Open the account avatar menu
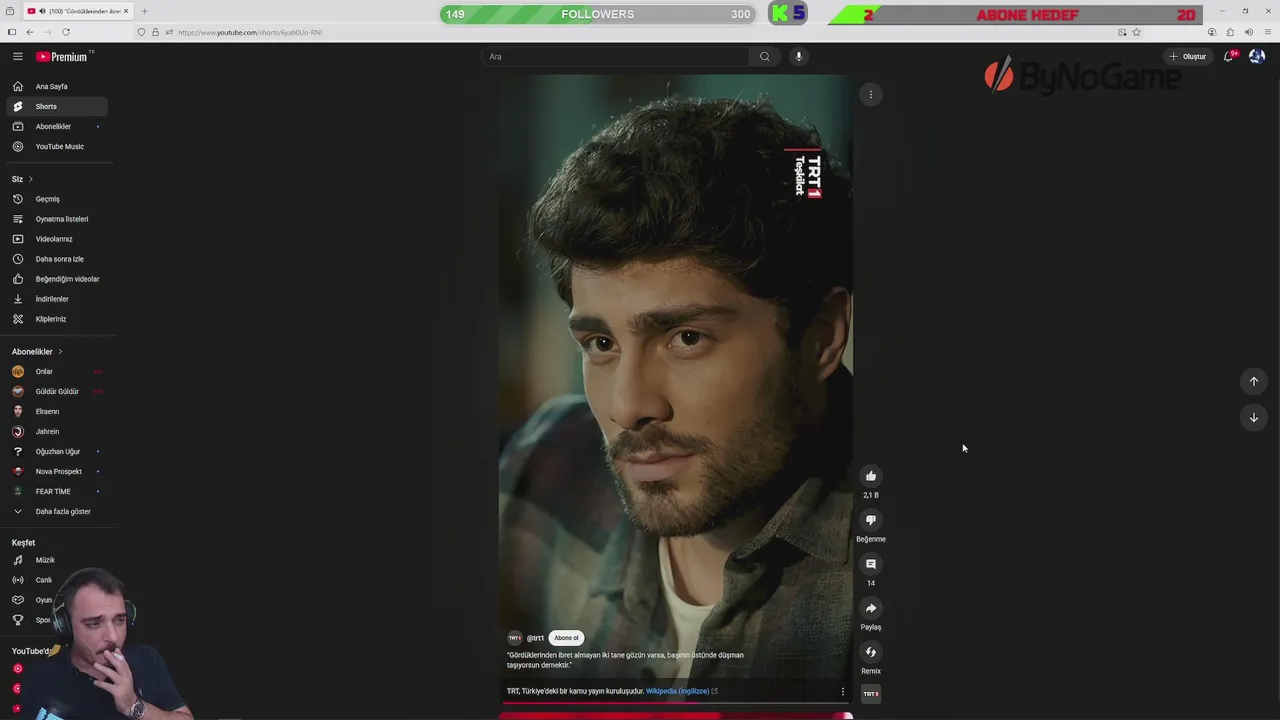Viewport: 1280px width, 720px height. 1257,56
